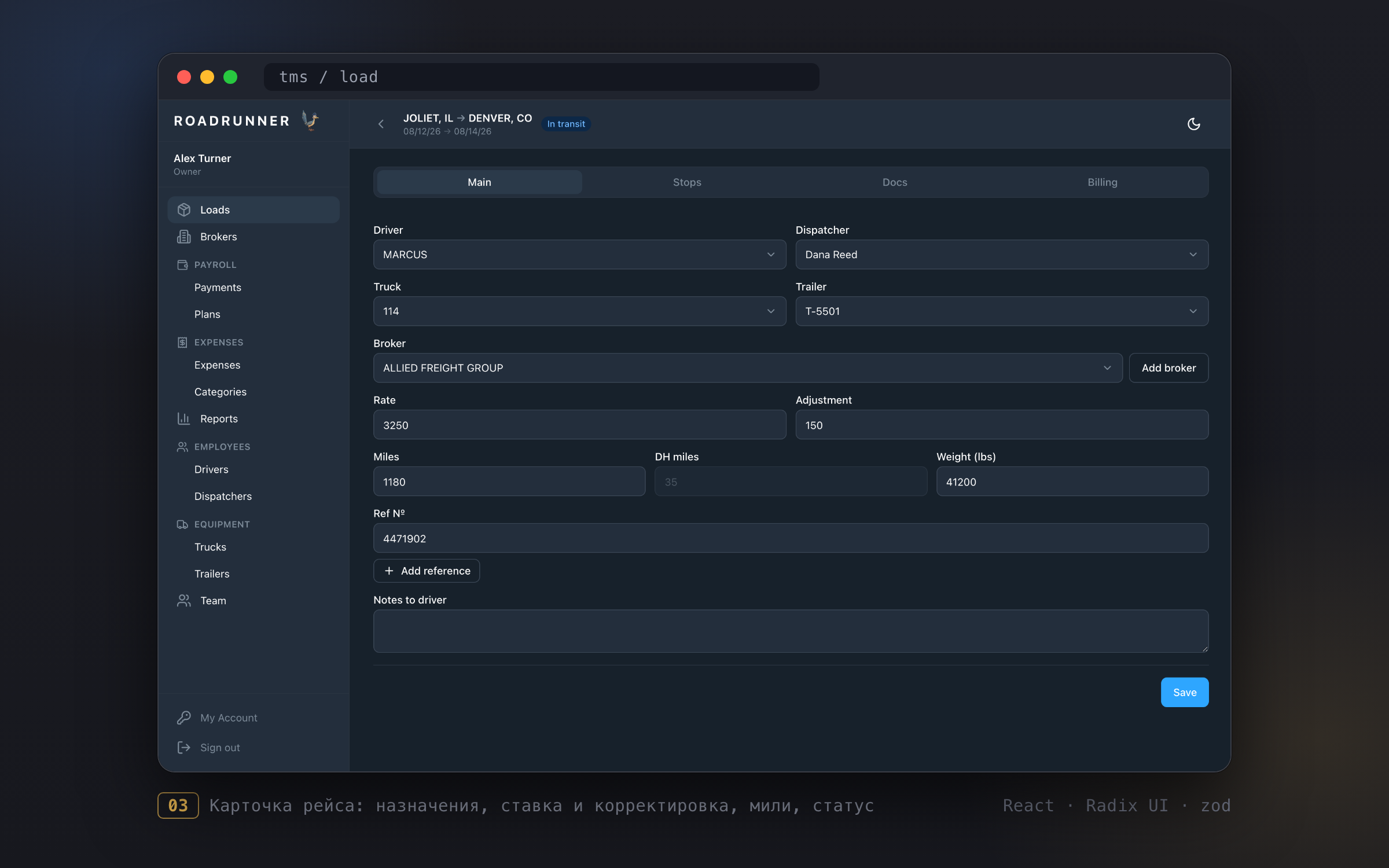Click the PAYROLL section header
This screenshot has height=868, width=1389.
tap(215, 264)
